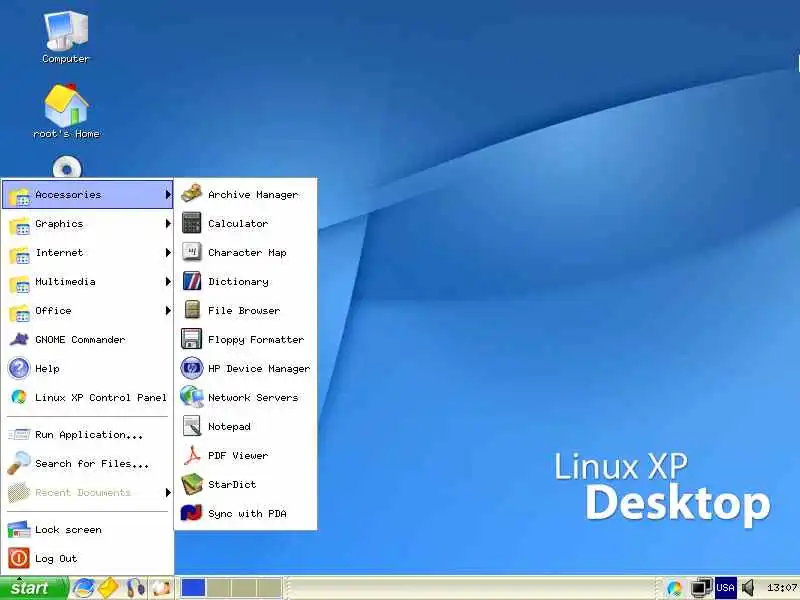Viewport: 800px width, 600px height.
Task: Click the colorful swirl tray icon
Action: [674, 588]
